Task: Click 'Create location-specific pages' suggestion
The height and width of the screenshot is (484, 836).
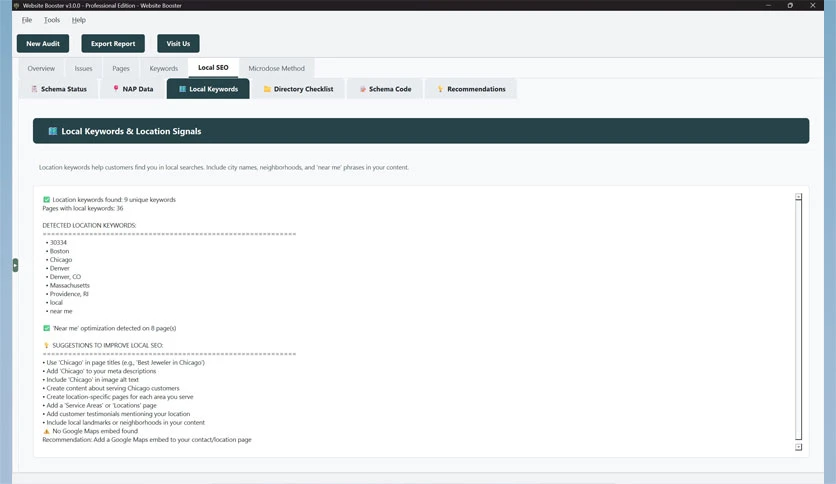Action: pos(118,397)
